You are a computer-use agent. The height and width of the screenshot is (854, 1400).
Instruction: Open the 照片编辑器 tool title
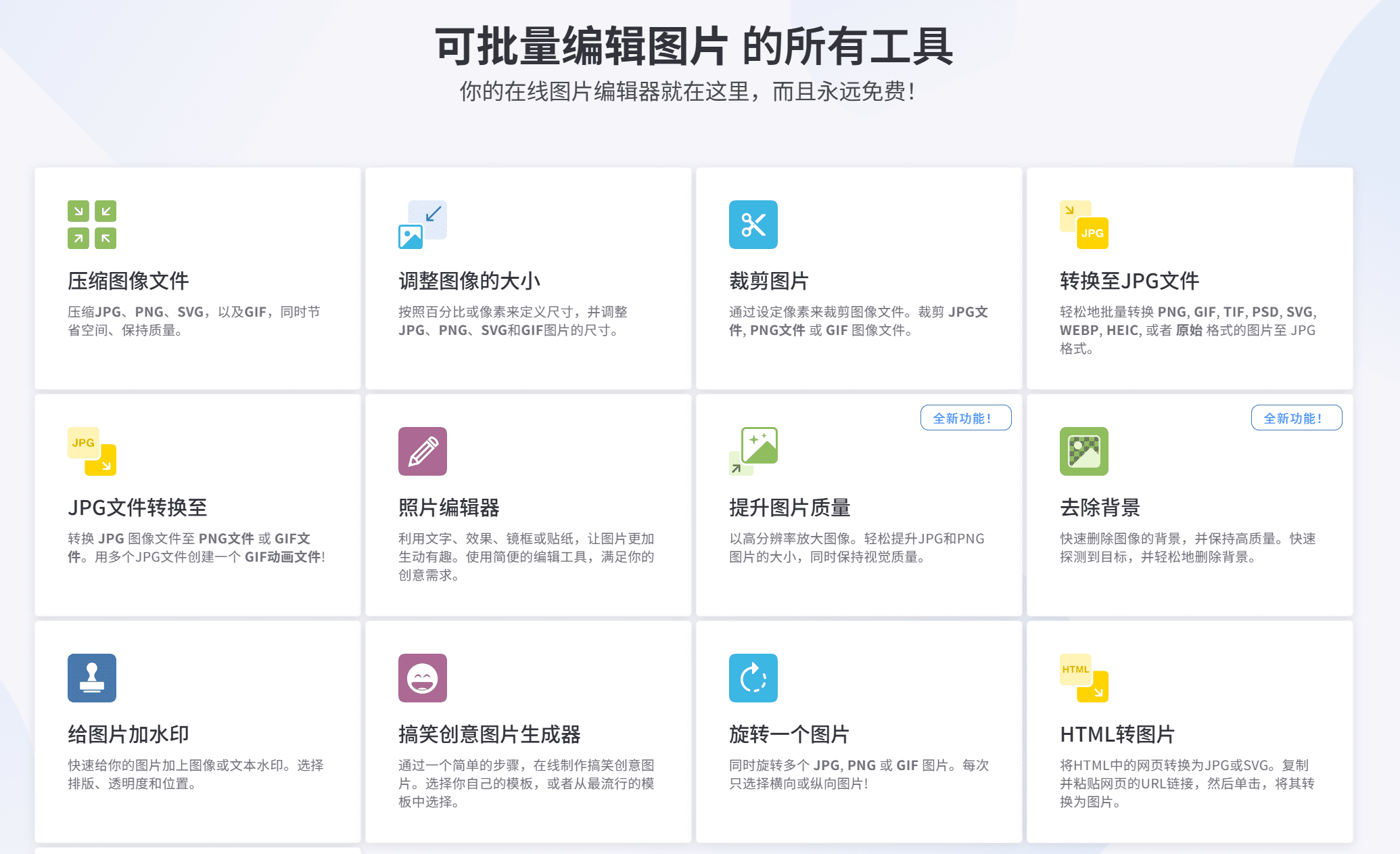pyautogui.click(x=449, y=508)
